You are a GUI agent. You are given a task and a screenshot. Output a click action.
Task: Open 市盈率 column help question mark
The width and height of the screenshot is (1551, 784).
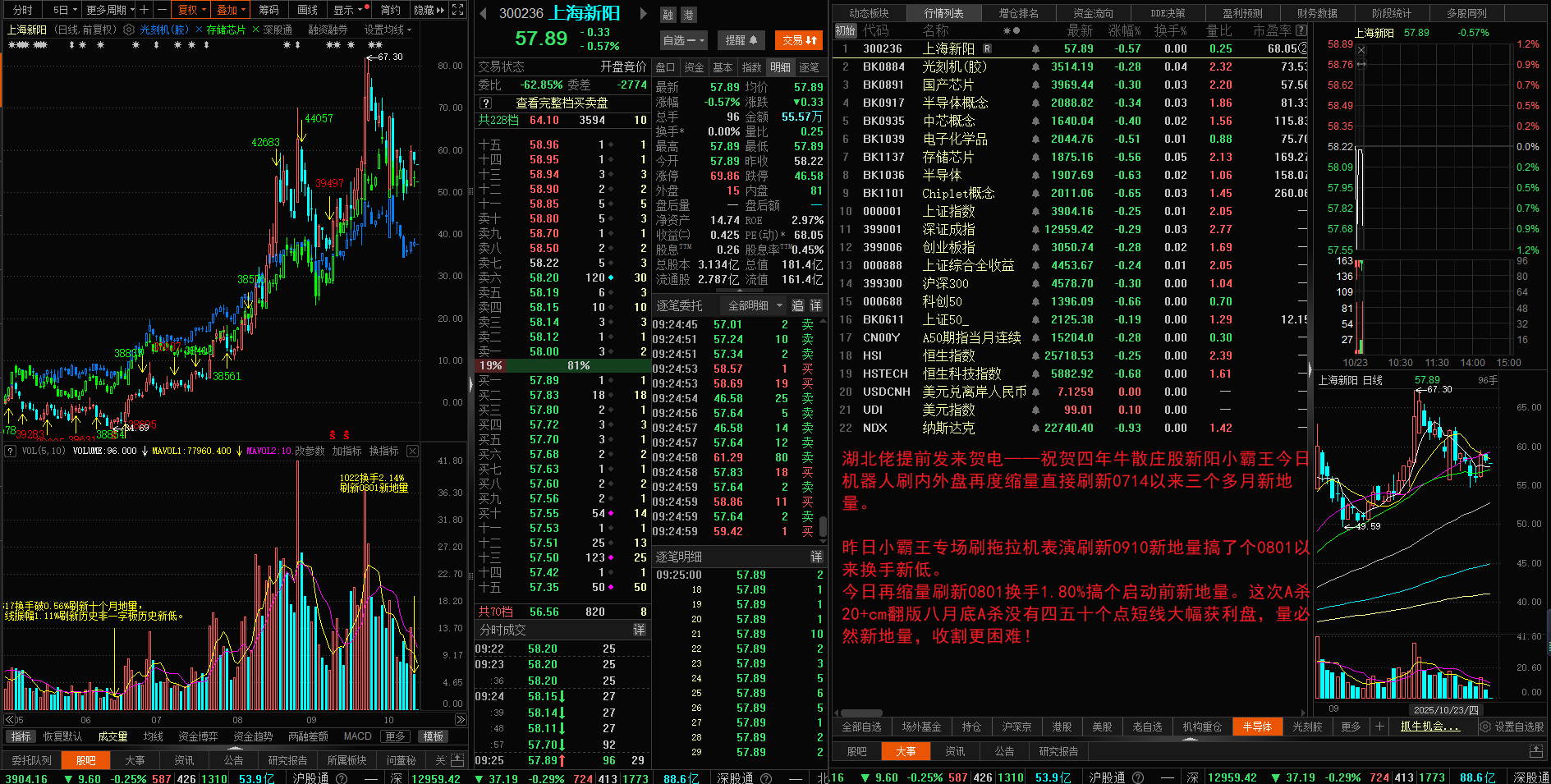pyautogui.click(x=1301, y=30)
